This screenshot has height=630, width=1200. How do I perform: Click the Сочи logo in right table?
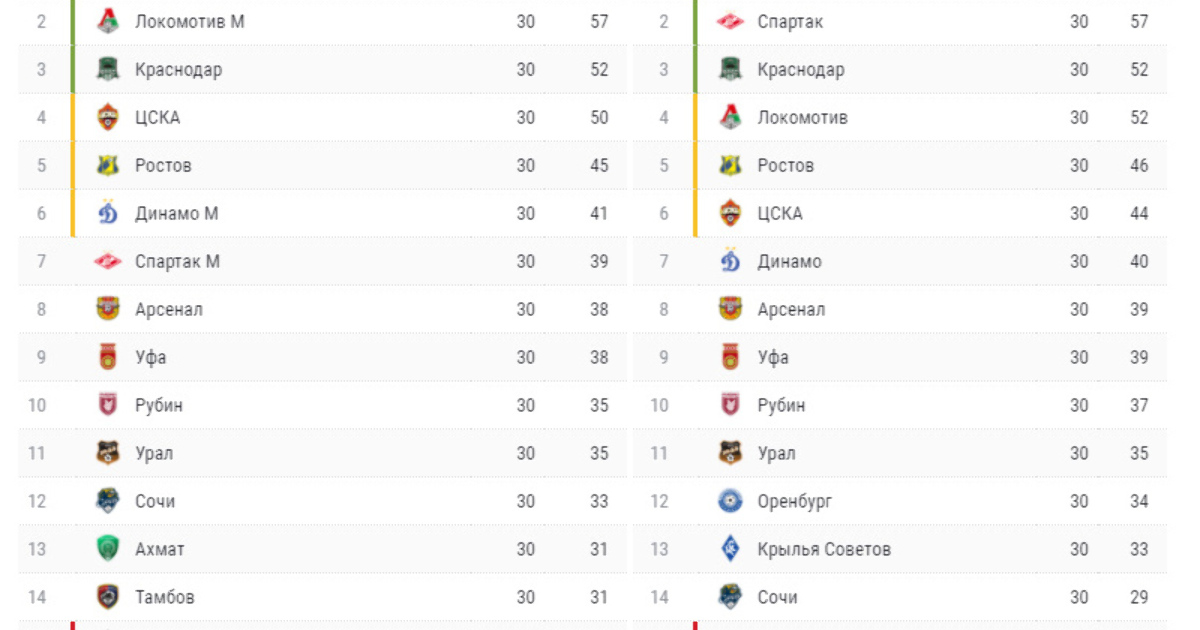[731, 597]
